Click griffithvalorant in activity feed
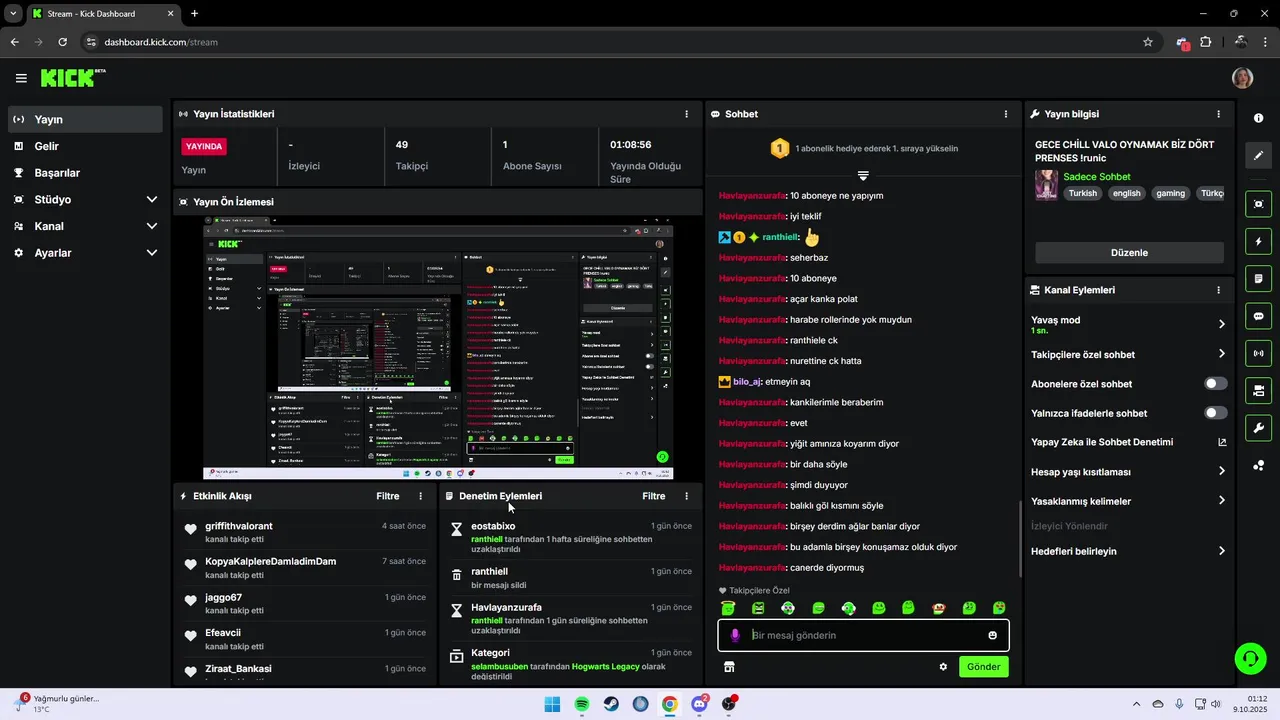Viewport: 1280px width, 720px height. [239, 526]
